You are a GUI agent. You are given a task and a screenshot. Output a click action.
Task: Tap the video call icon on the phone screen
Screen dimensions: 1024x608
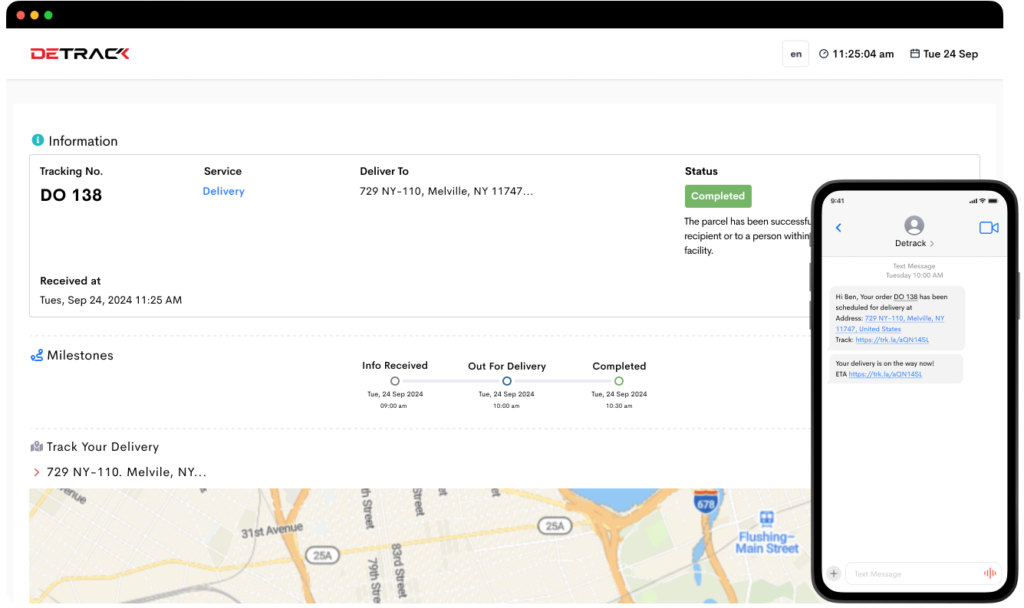(x=988, y=227)
